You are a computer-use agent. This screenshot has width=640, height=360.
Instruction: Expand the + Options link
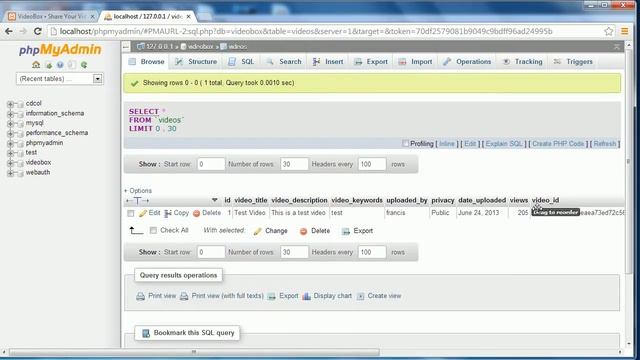point(138,191)
